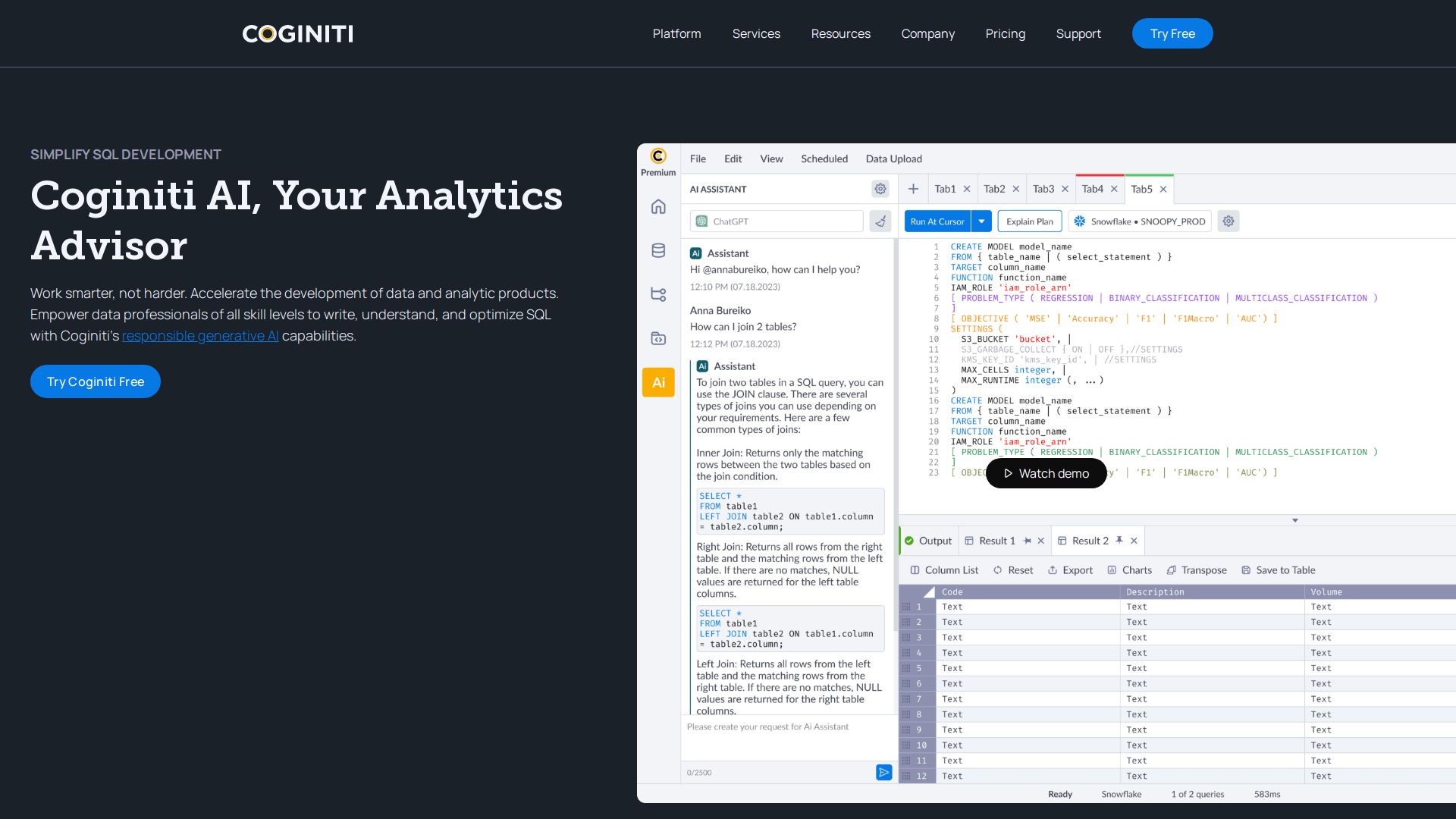This screenshot has height=819, width=1456.
Task: Pin the Result 2 tab
Action: click(x=1119, y=541)
